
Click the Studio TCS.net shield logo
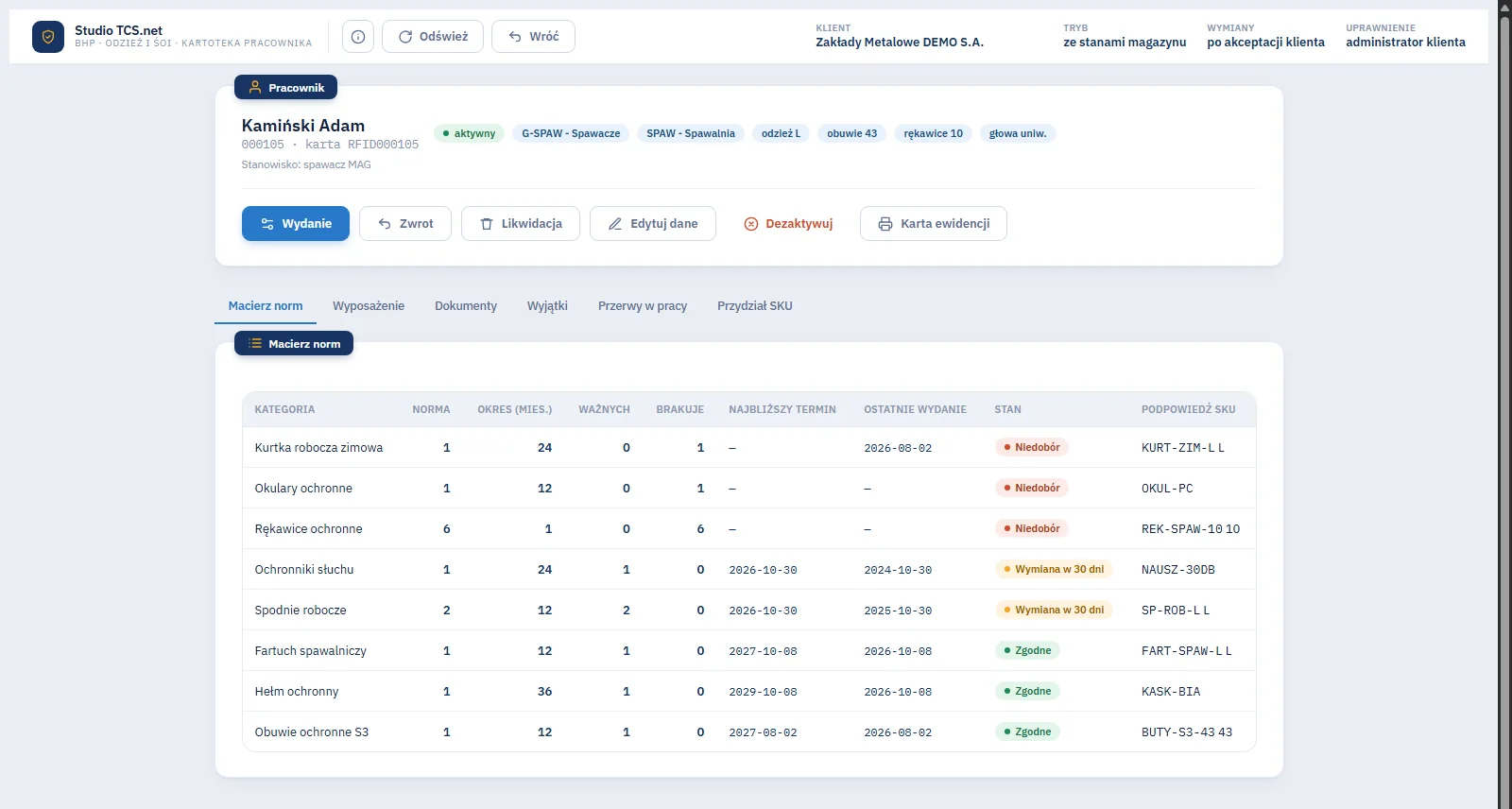[x=48, y=37]
